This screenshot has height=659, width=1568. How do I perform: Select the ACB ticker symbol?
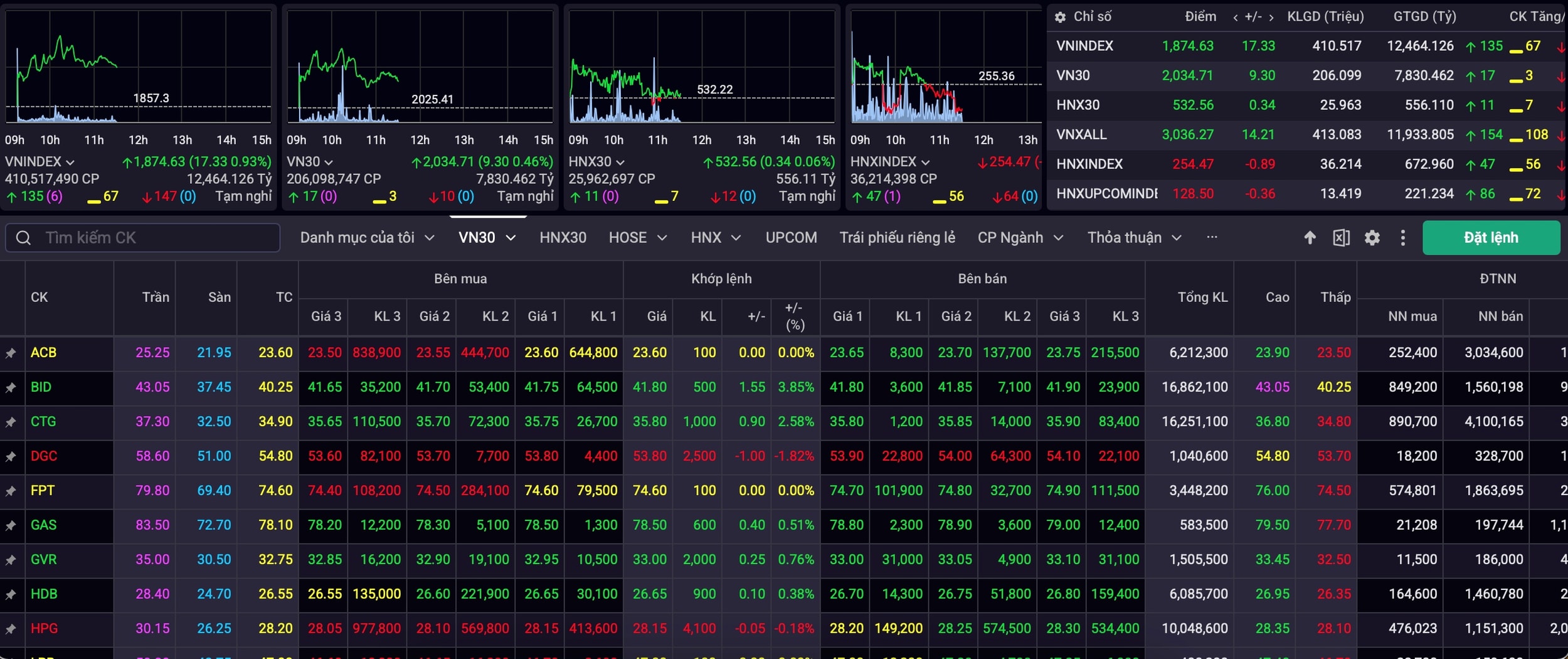[44, 353]
